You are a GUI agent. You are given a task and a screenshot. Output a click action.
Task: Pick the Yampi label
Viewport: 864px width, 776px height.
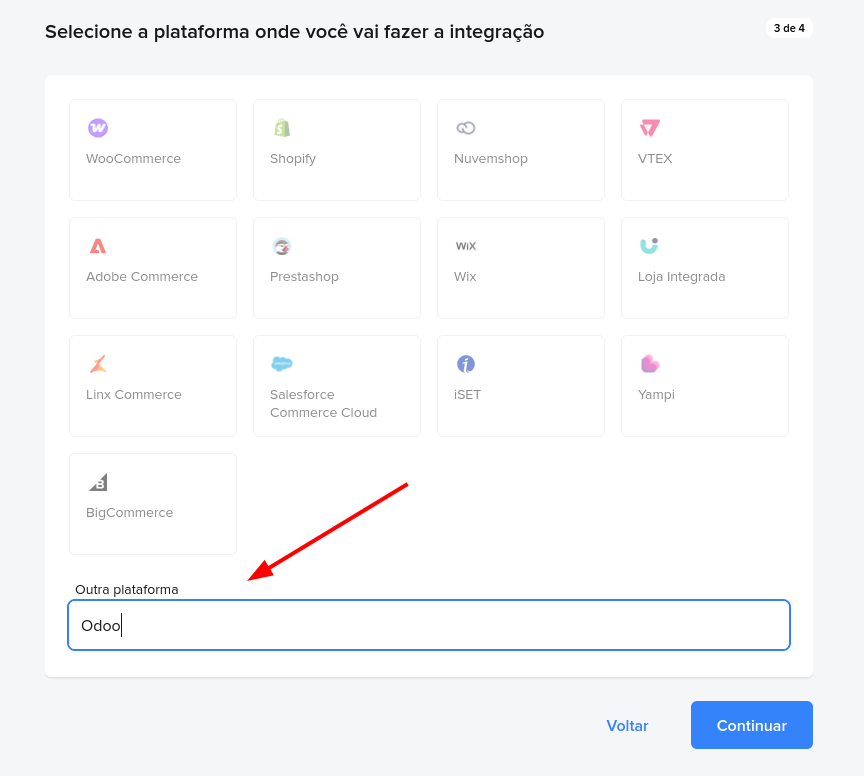(656, 395)
